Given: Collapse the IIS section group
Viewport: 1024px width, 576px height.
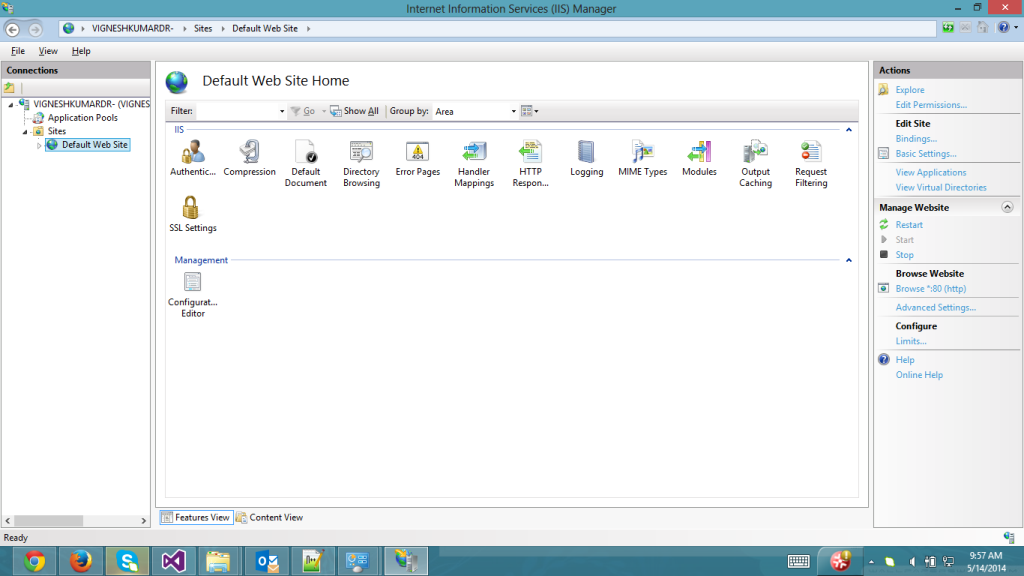Looking at the screenshot, I should tap(849, 130).
